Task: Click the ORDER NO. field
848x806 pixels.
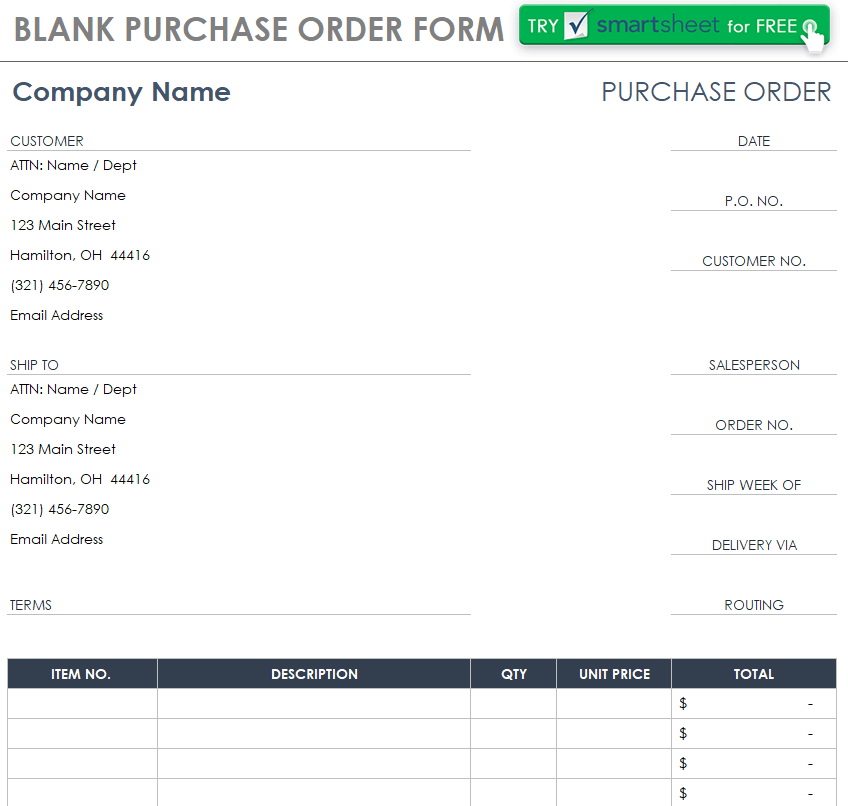Action: point(753,425)
